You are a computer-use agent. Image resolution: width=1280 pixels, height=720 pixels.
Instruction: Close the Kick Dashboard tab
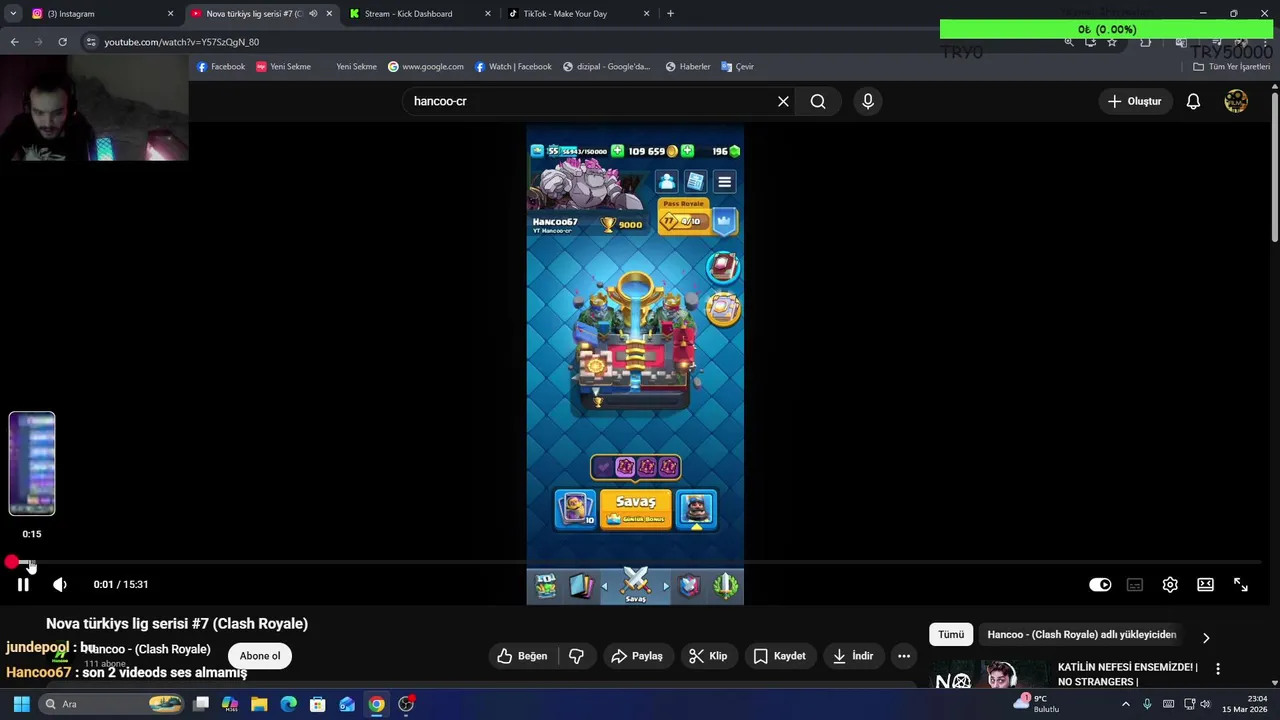click(x=488, y=14)
